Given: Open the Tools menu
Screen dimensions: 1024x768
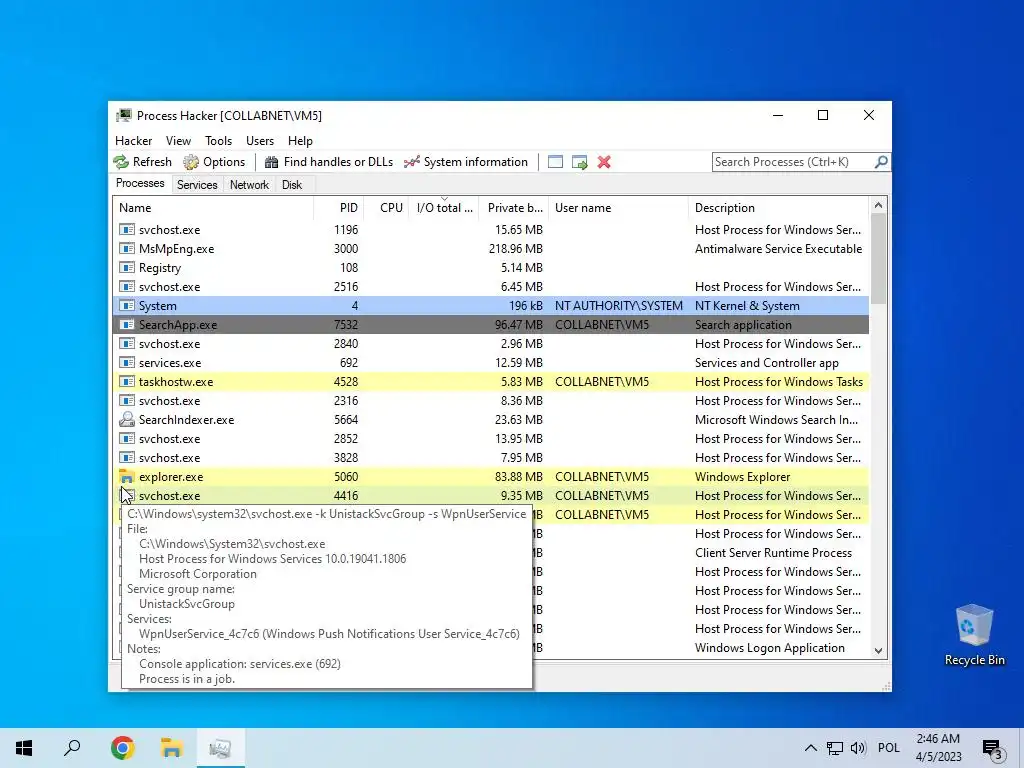Looking at the screenshot, I should (x=218, y=141).
